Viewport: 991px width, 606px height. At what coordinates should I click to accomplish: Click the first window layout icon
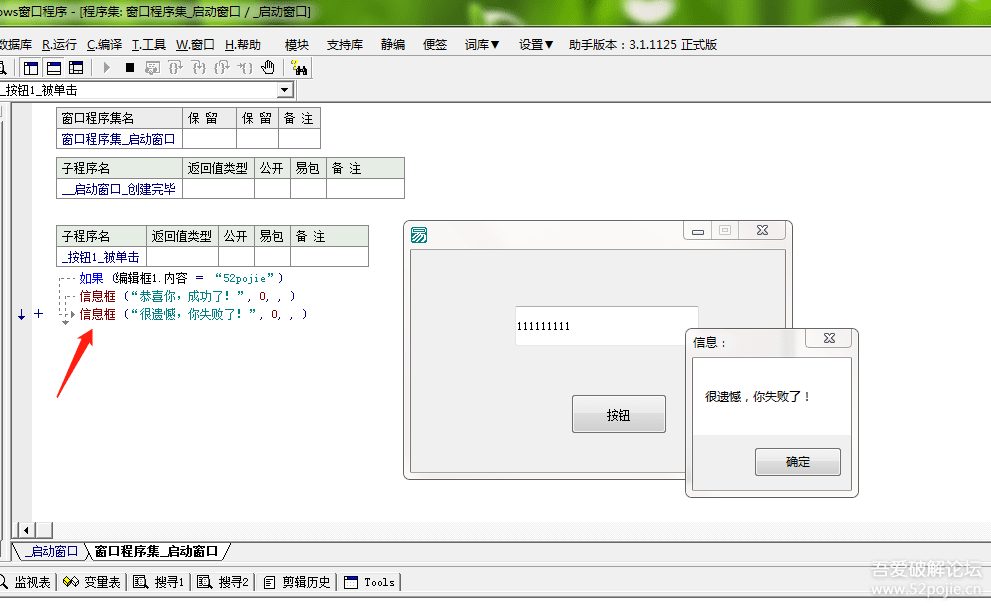31,68
